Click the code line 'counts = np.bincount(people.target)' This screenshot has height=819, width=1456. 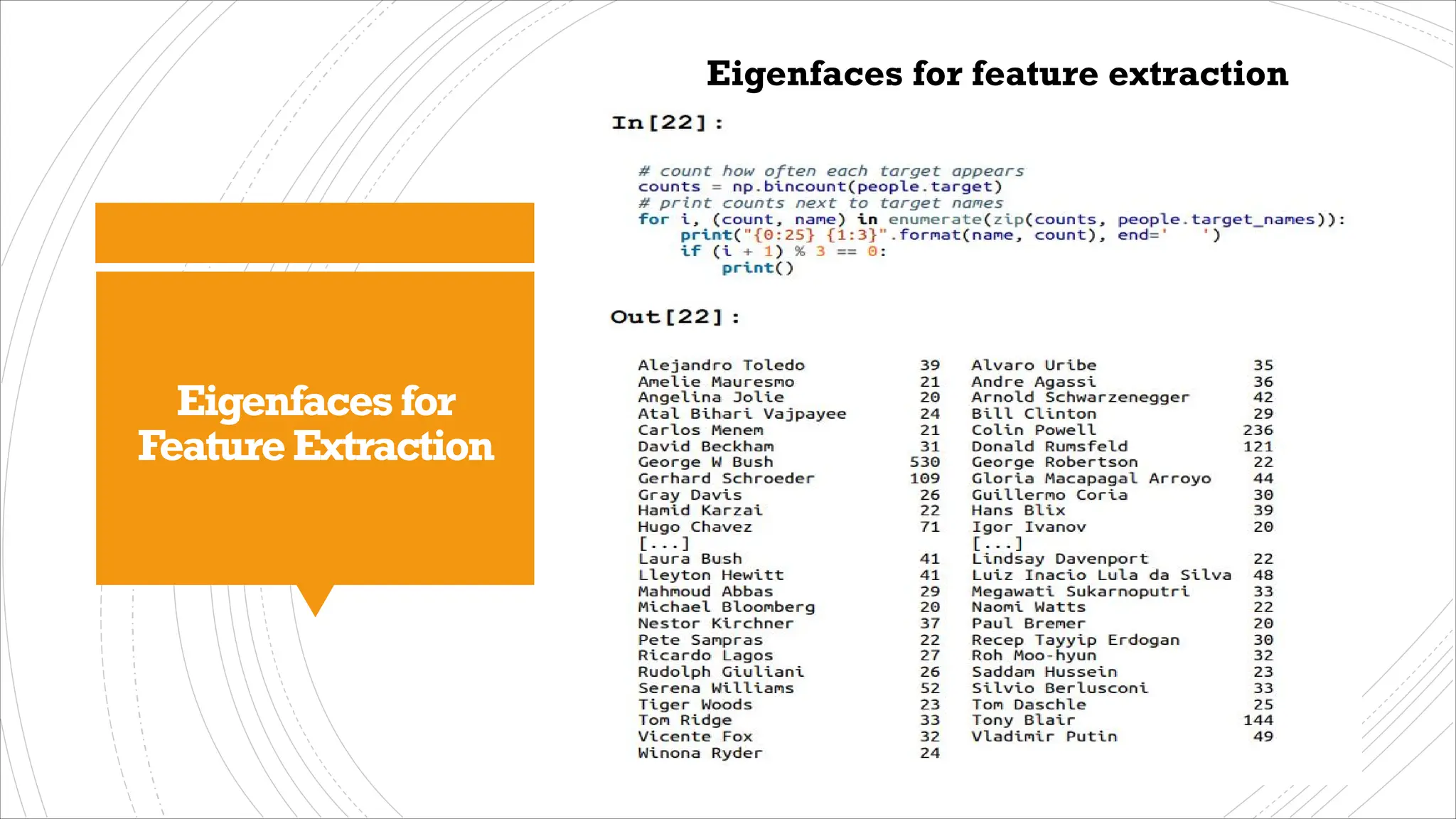pos(820,187)
